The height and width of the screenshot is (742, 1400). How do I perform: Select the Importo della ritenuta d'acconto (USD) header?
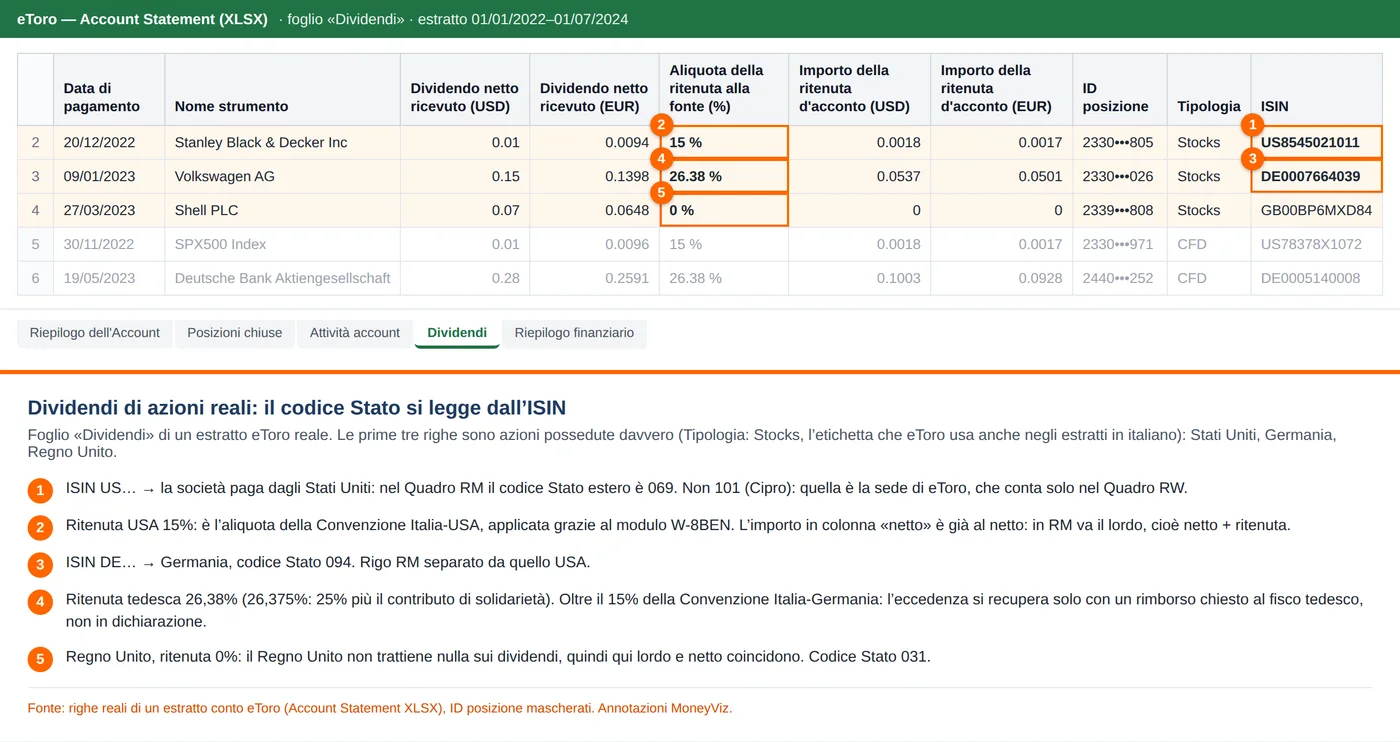pyautogui.click(x=860, y=89)
